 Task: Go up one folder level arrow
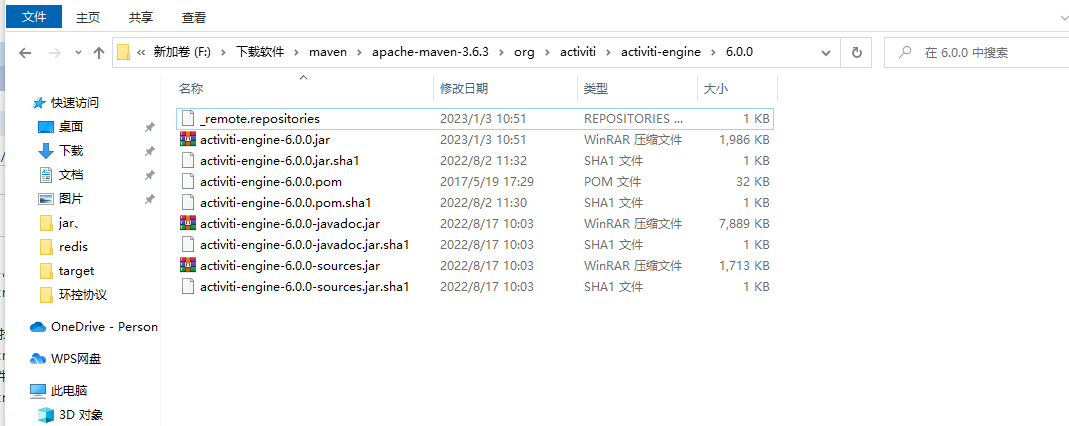pyautogui.click(x=99, y=52)
